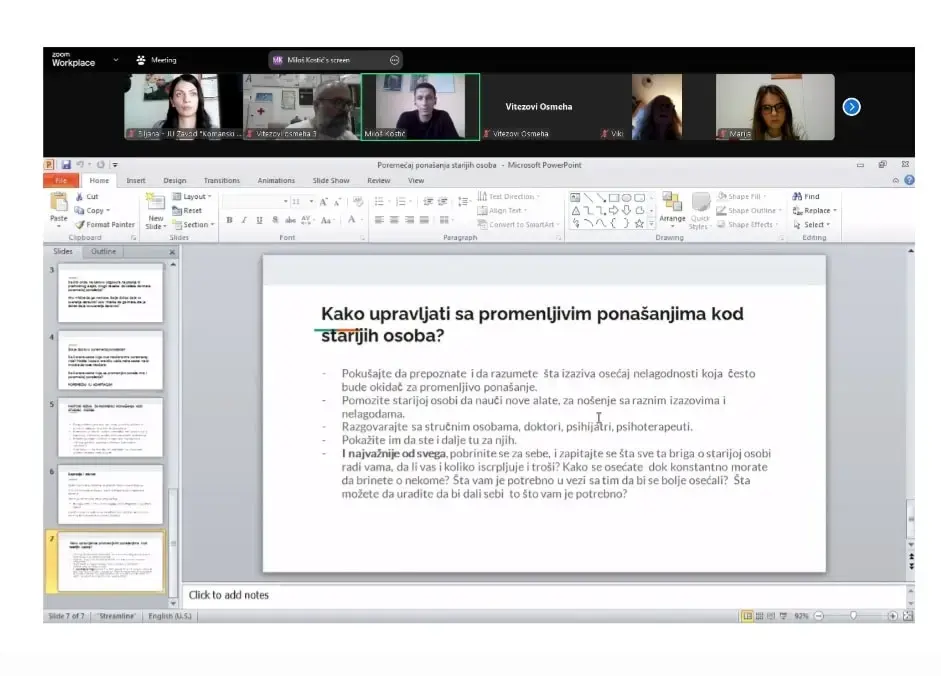941x676 pixels.
Task: Click the Numbering list icon
Action: tap(401, 202)
